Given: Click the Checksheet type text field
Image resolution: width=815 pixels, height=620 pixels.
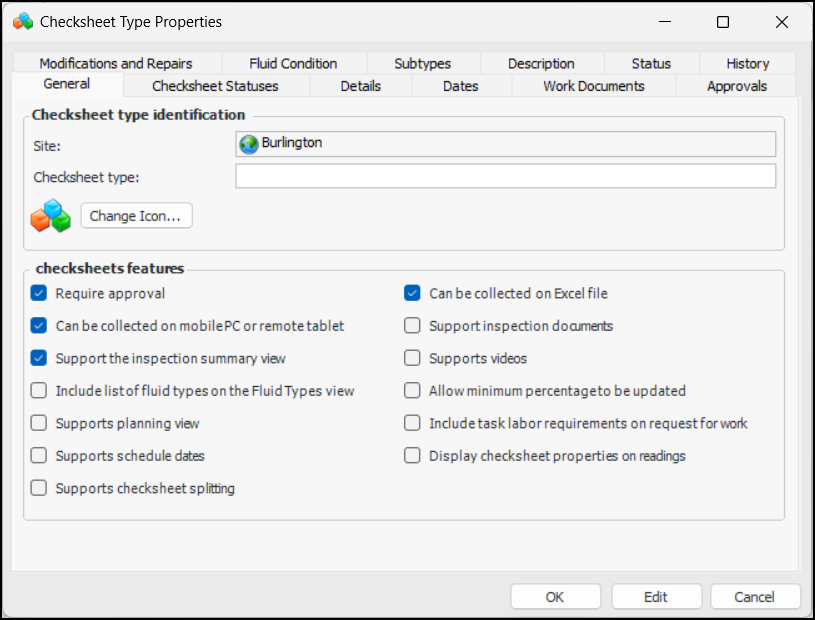Looking at the screenshot, I should pyautogui.click(x=505, y=177).
